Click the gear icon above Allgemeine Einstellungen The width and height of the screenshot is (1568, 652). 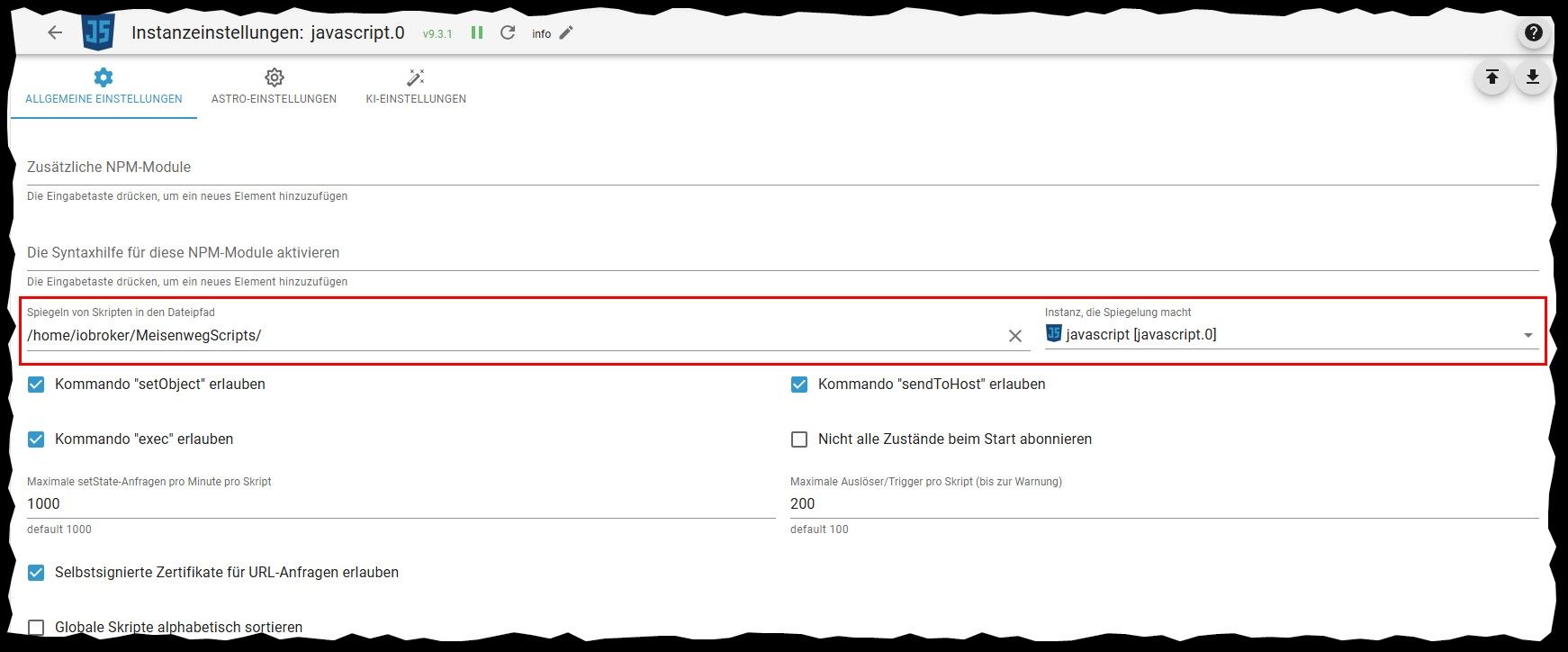coord(104,77)
